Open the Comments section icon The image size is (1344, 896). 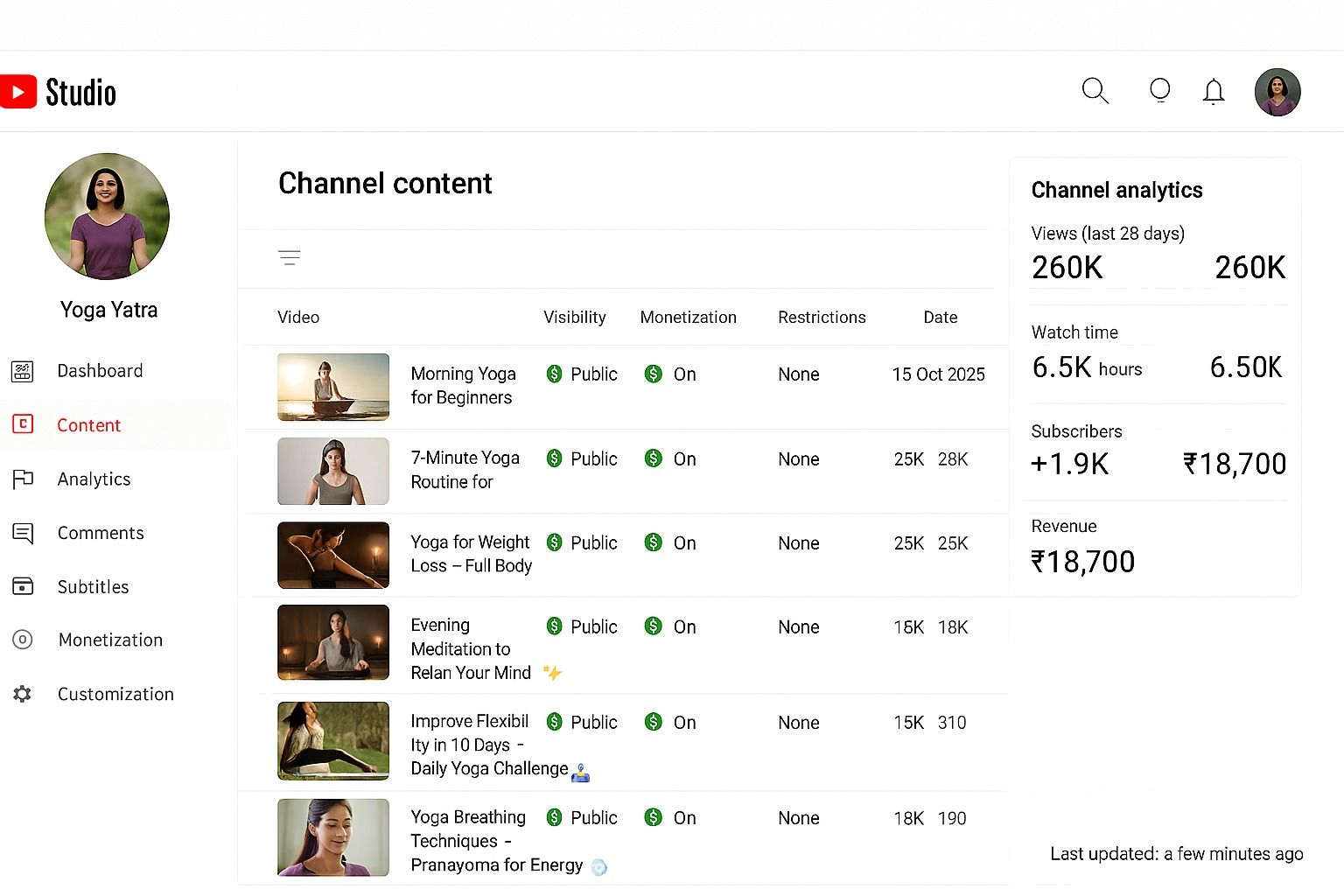[x=22, y=533]
